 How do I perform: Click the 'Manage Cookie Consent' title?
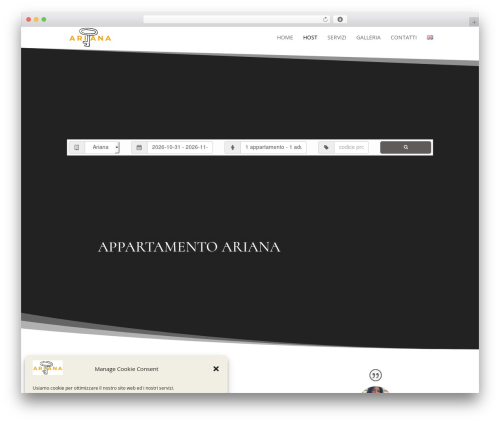point(126,369)
